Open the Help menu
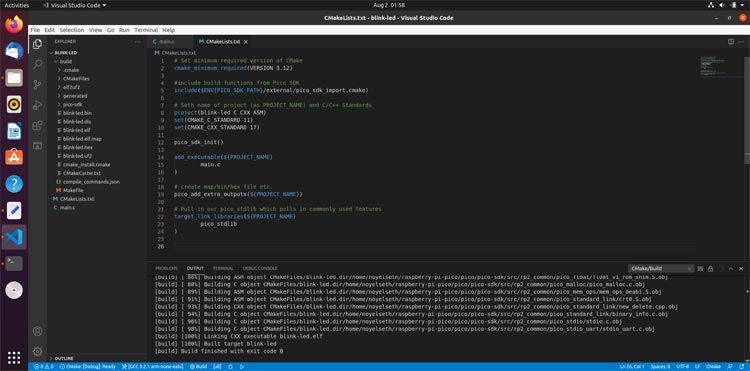This screenshot has width=750, height=371. coord(169,30)
